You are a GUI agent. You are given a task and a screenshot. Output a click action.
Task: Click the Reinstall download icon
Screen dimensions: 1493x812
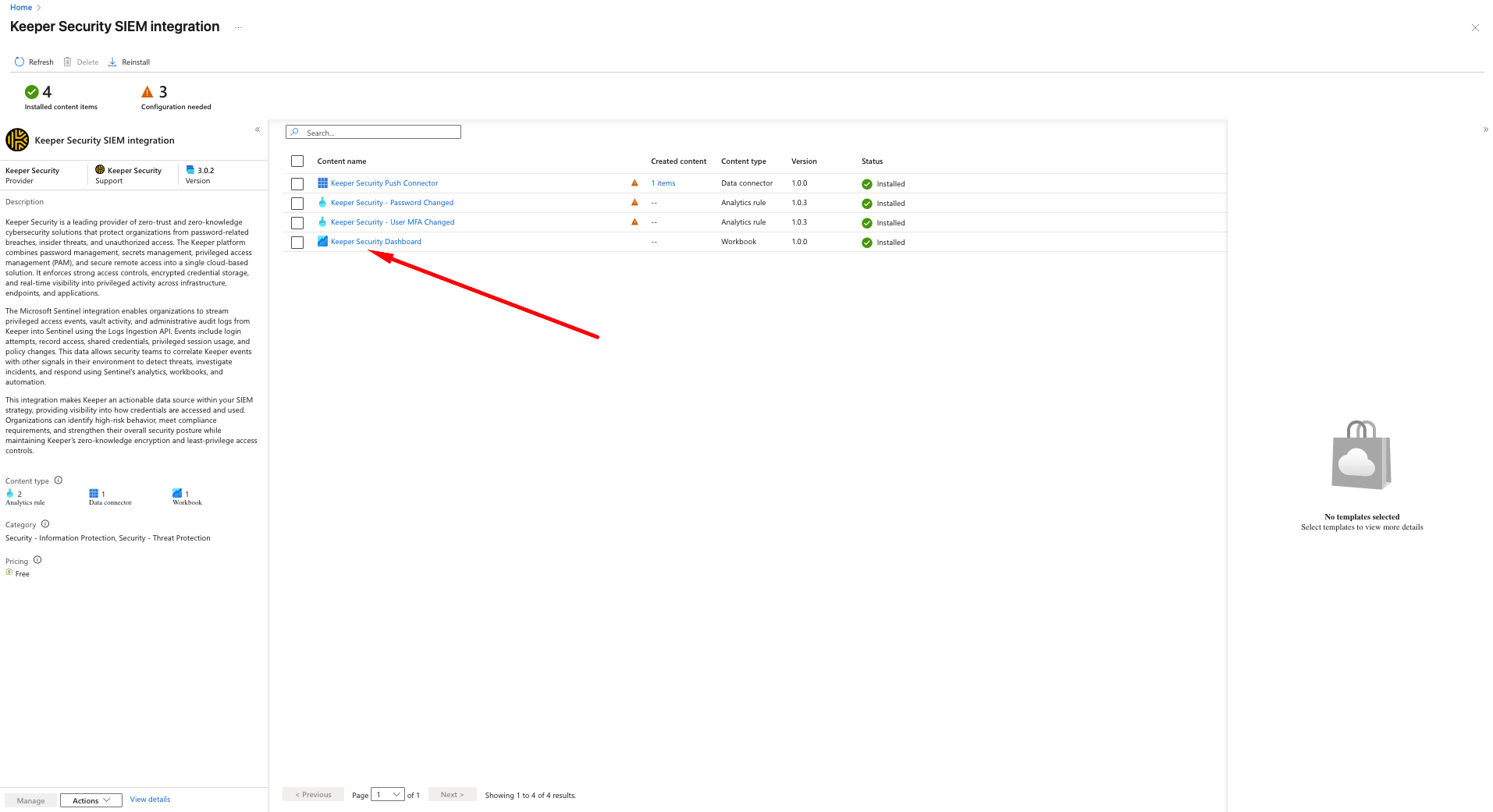pyautogui.click(x=112, y=62)
